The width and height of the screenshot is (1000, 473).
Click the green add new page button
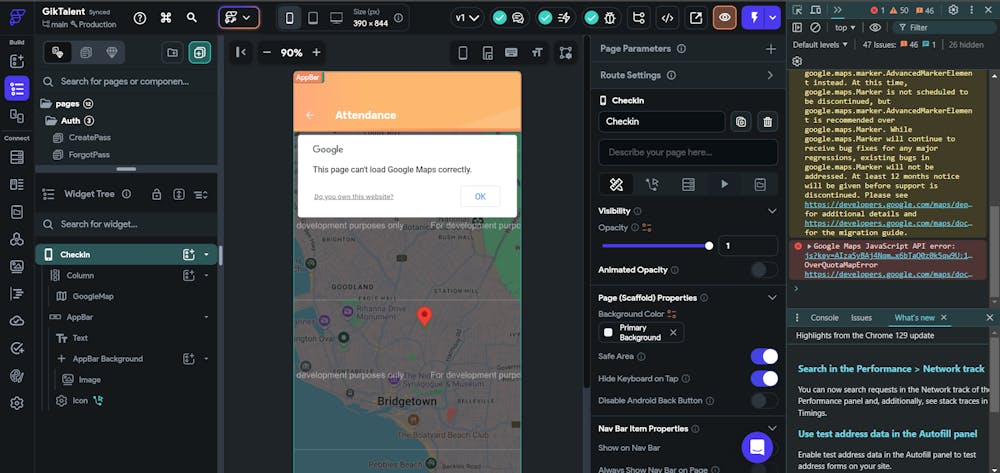coord(200,52)
